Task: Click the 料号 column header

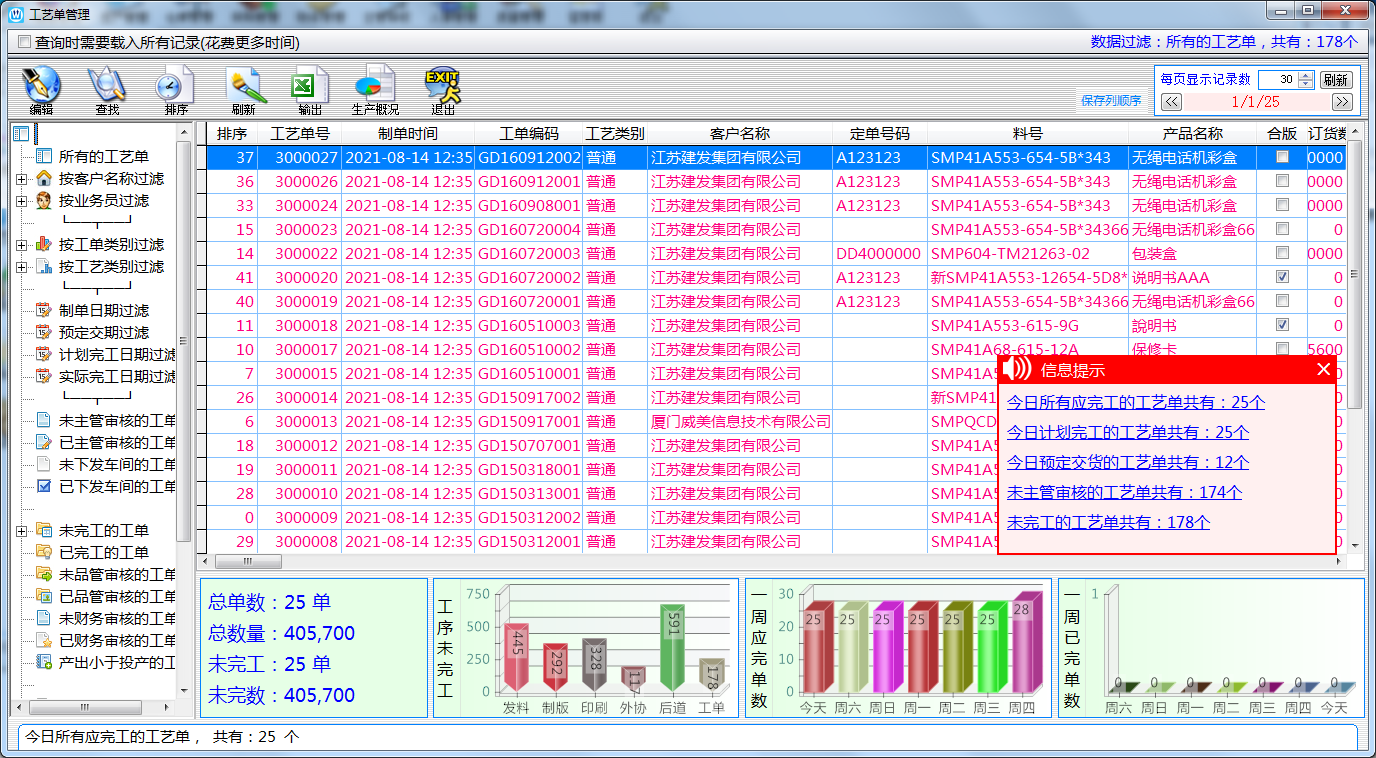Action: (x=1028, y=133)
